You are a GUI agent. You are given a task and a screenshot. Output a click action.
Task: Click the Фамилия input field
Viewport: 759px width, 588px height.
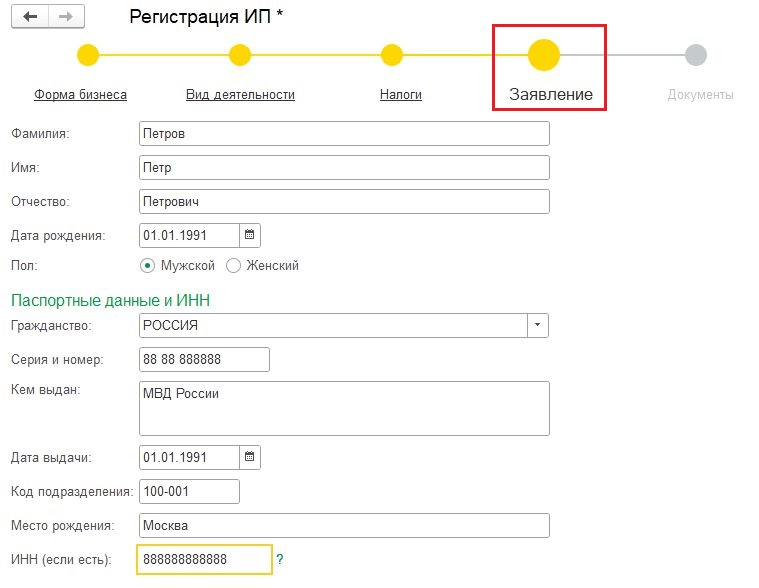click(x=345, y=133)
